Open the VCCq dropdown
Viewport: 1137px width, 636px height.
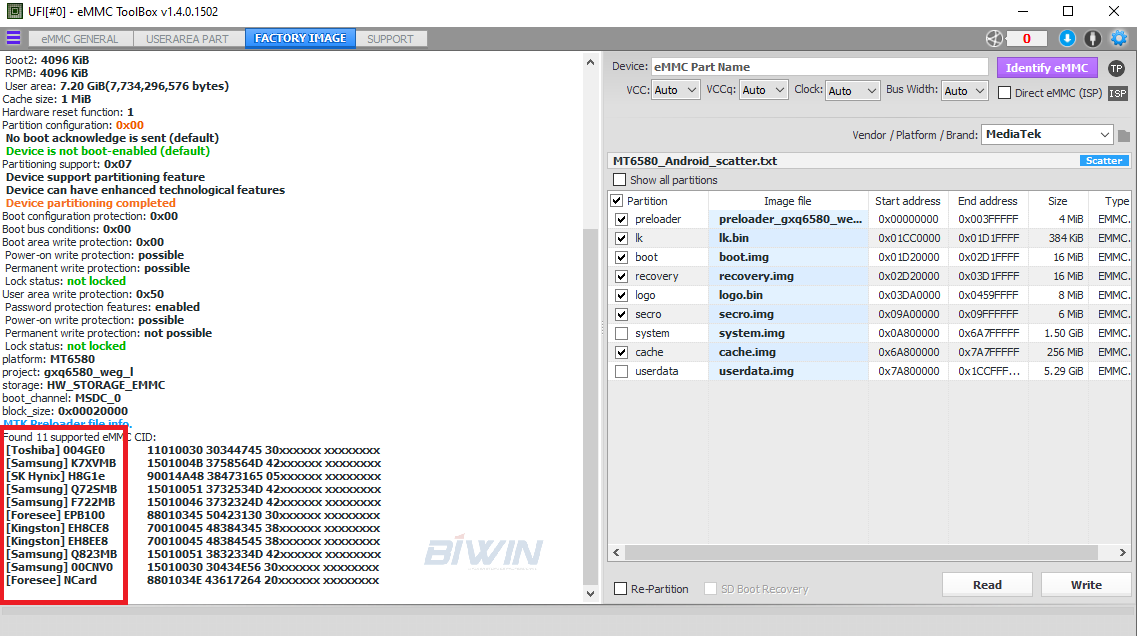[x=764, y=91]
